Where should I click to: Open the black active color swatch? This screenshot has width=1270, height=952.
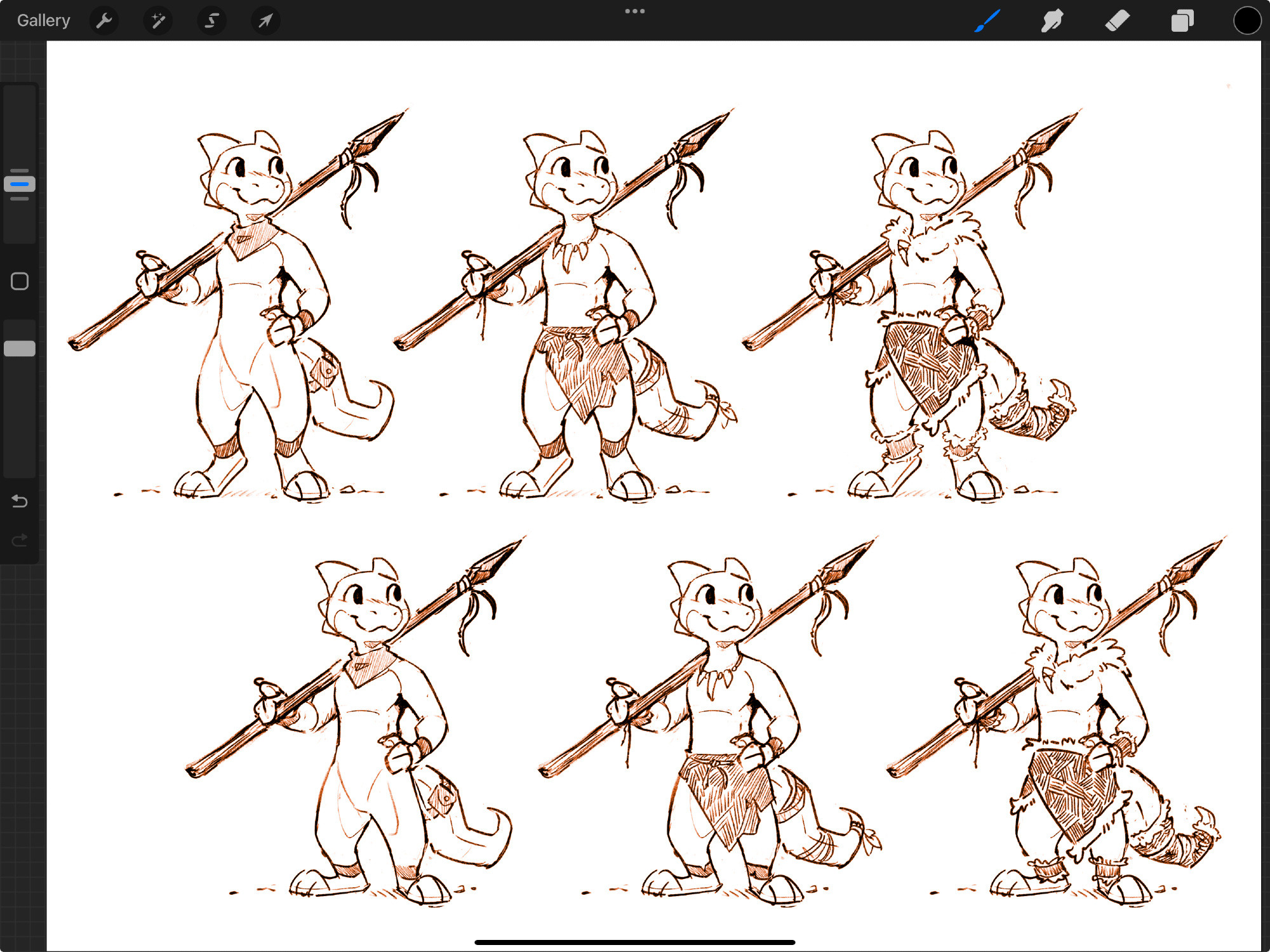[x=1247, y=20]
